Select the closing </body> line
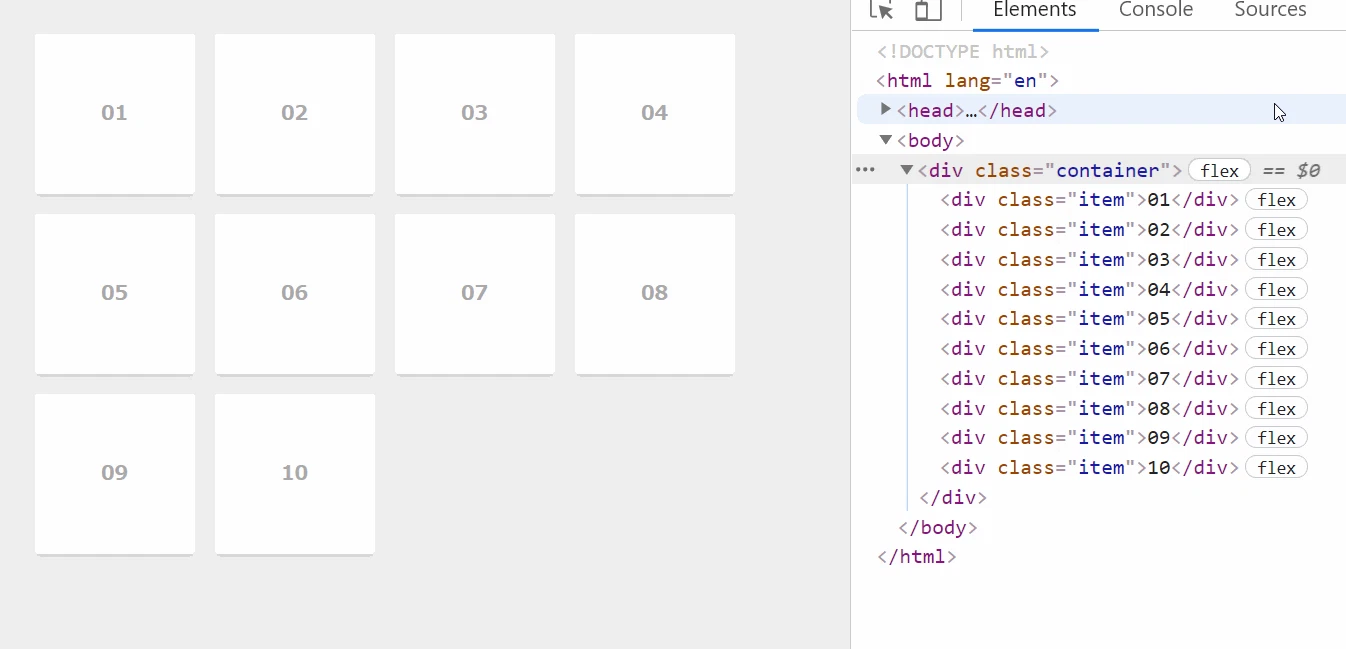This screenshot has width=1346, height=649. coord(938,528)
